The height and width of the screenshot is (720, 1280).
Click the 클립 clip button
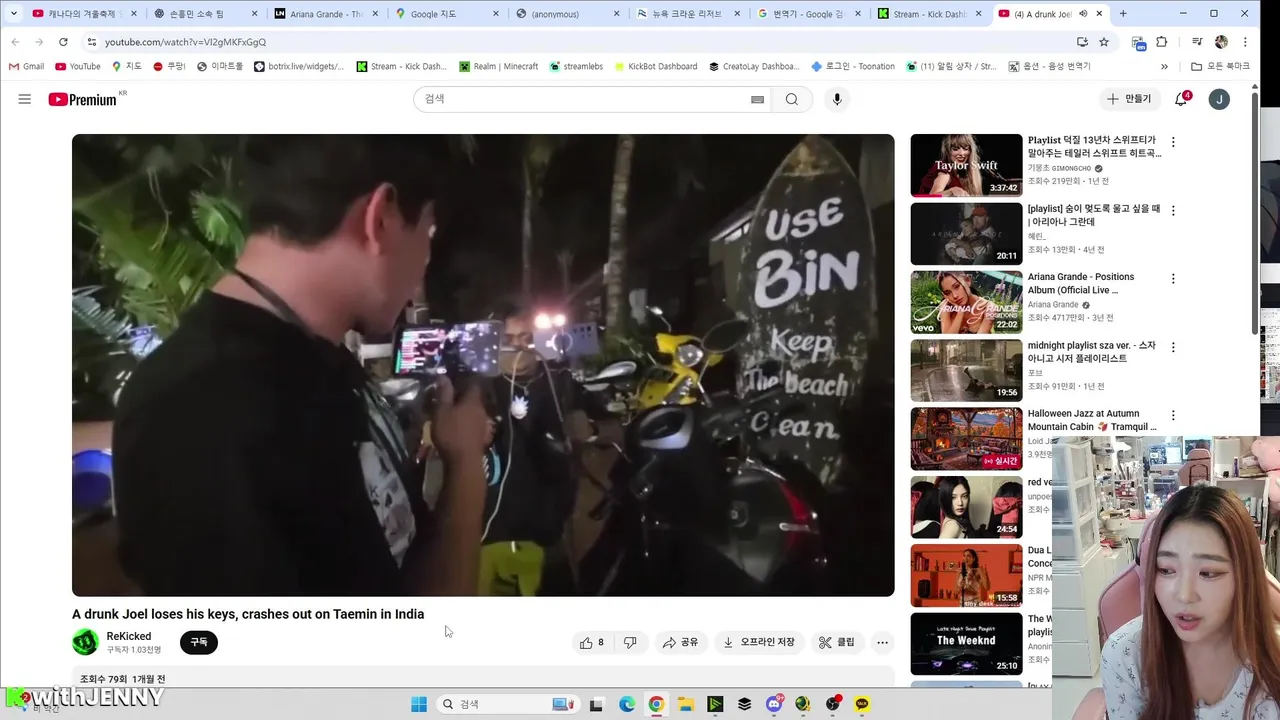(x=836, y=642)
